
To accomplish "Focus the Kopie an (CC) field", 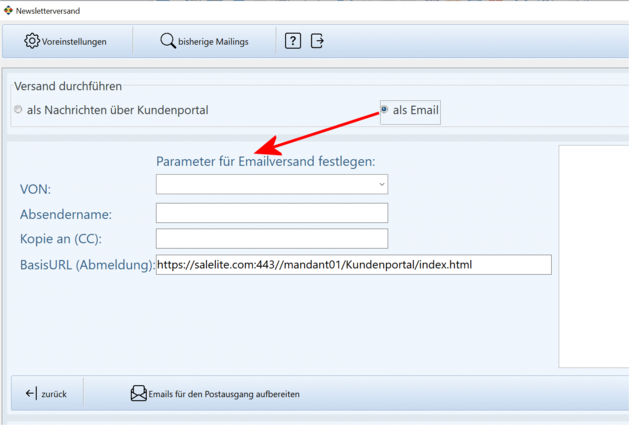I will 272,239.
